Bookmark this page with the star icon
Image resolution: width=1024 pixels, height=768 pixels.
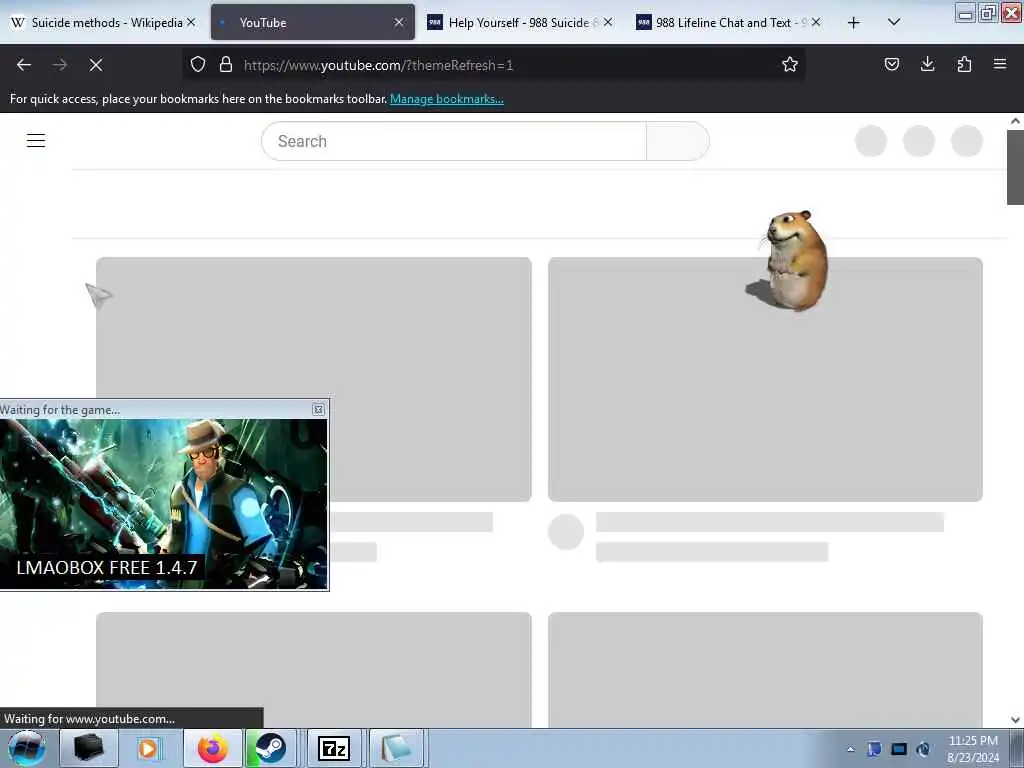(x=790, y=64)
